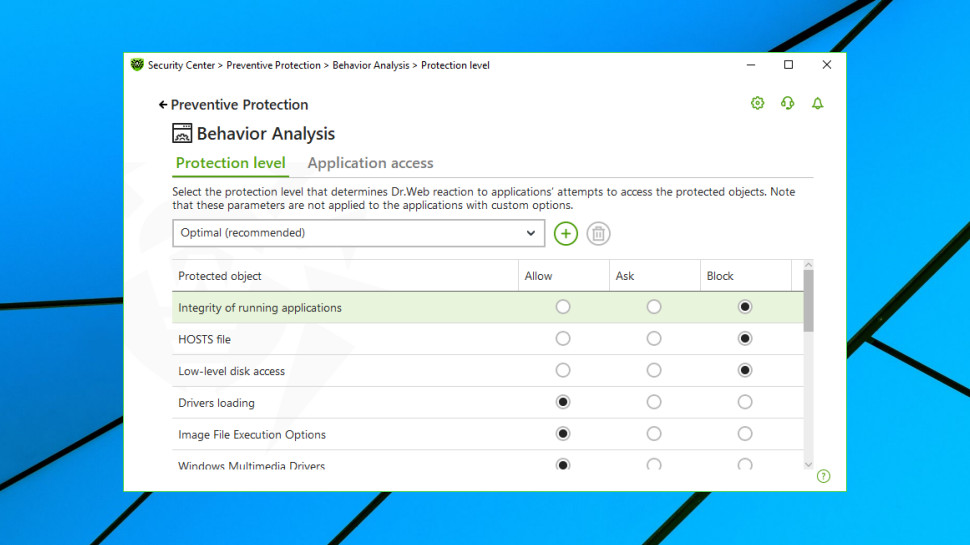Click the Block column header

tap(745, 276)
